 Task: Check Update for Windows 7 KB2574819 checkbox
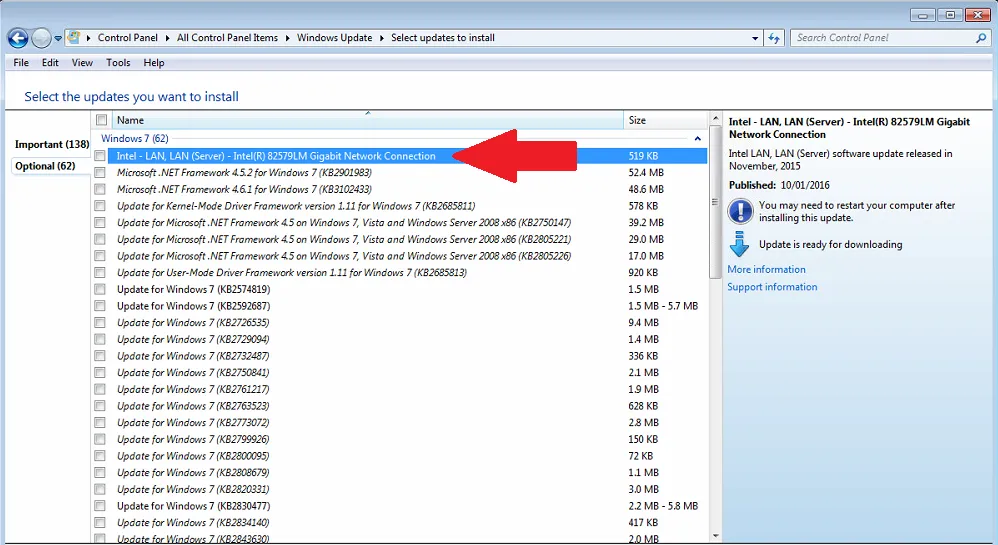[x=100, y=289]
